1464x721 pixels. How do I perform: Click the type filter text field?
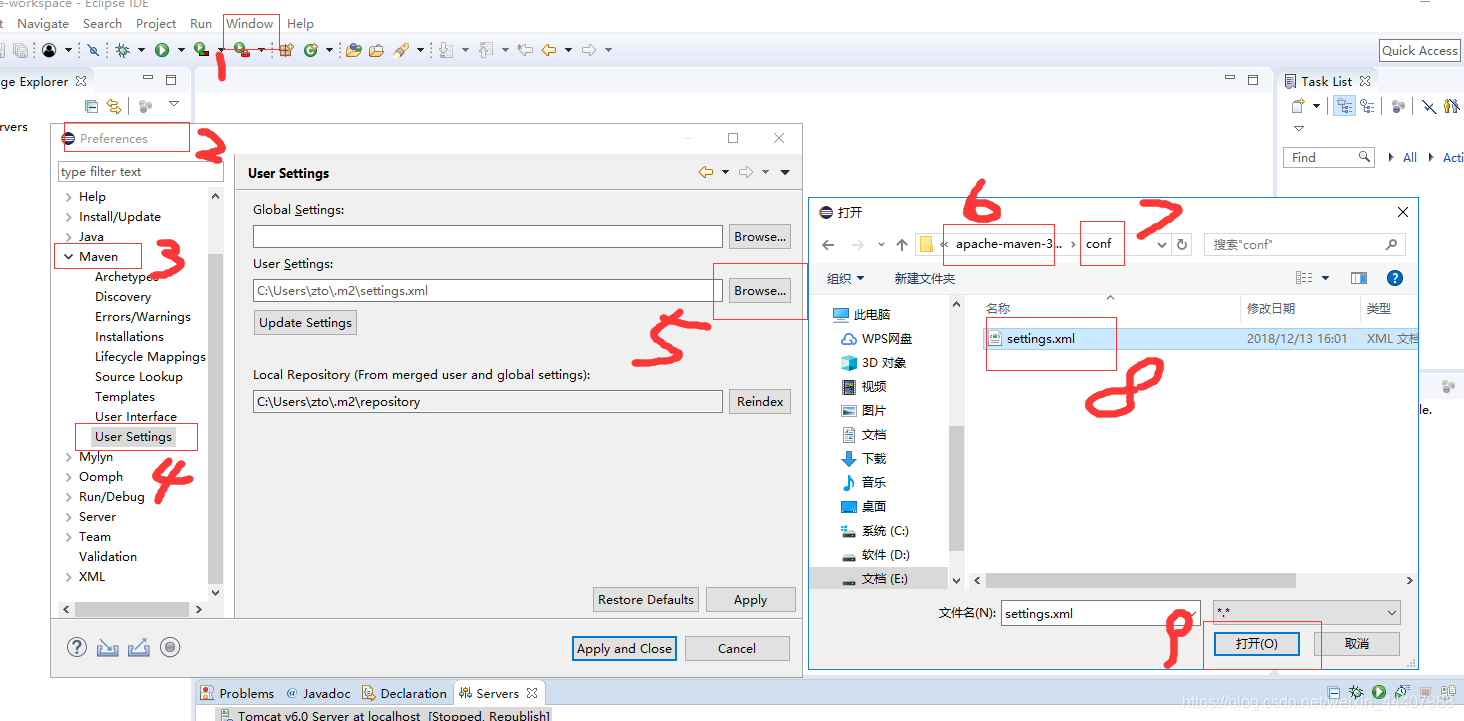click(140, 172)
